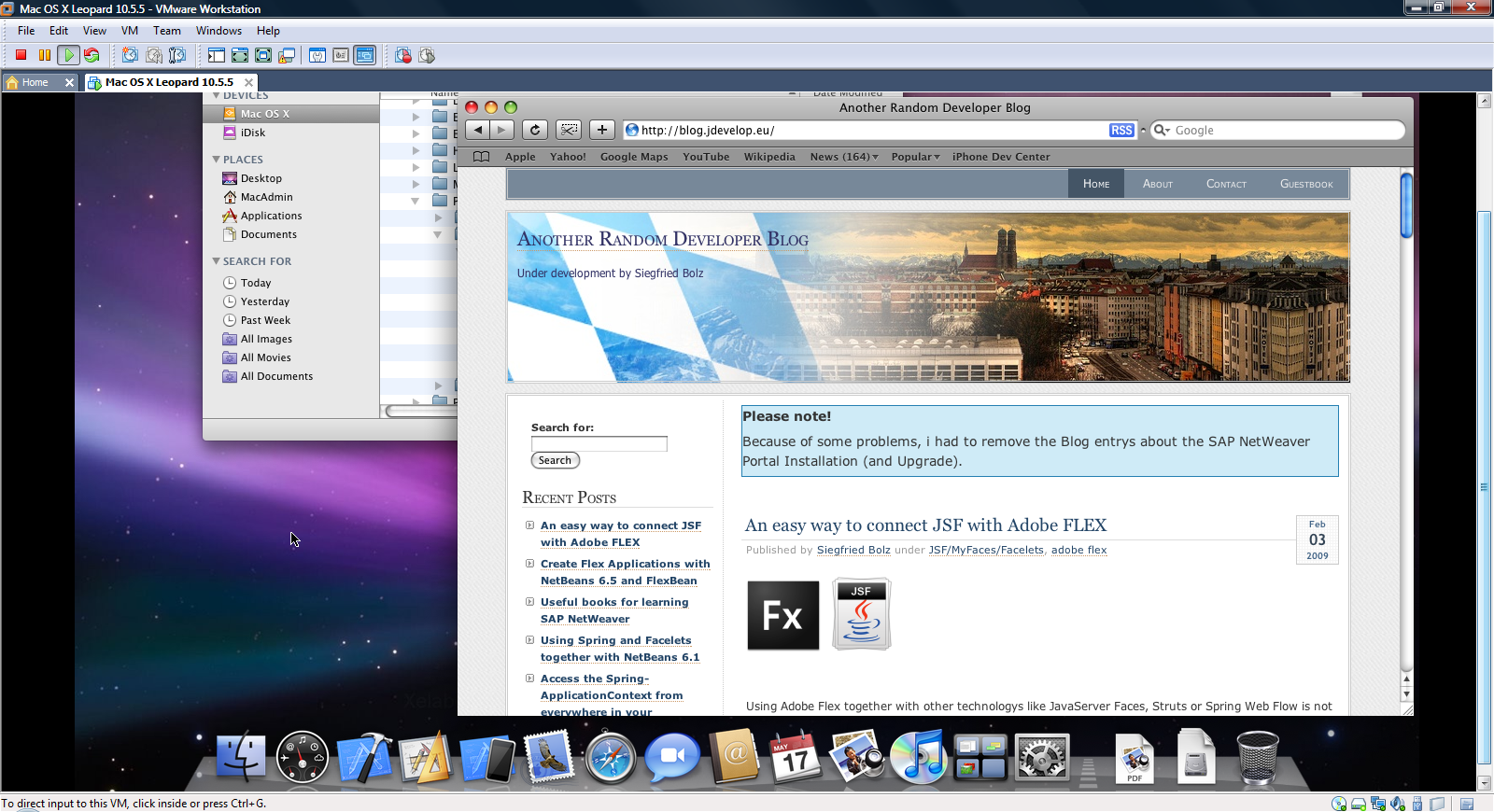Image resolution: width=1494 pixels, height=812 pixels.
Task: Open the News (164) bookmarks dropdown
Action: click(x=843, y=157)
